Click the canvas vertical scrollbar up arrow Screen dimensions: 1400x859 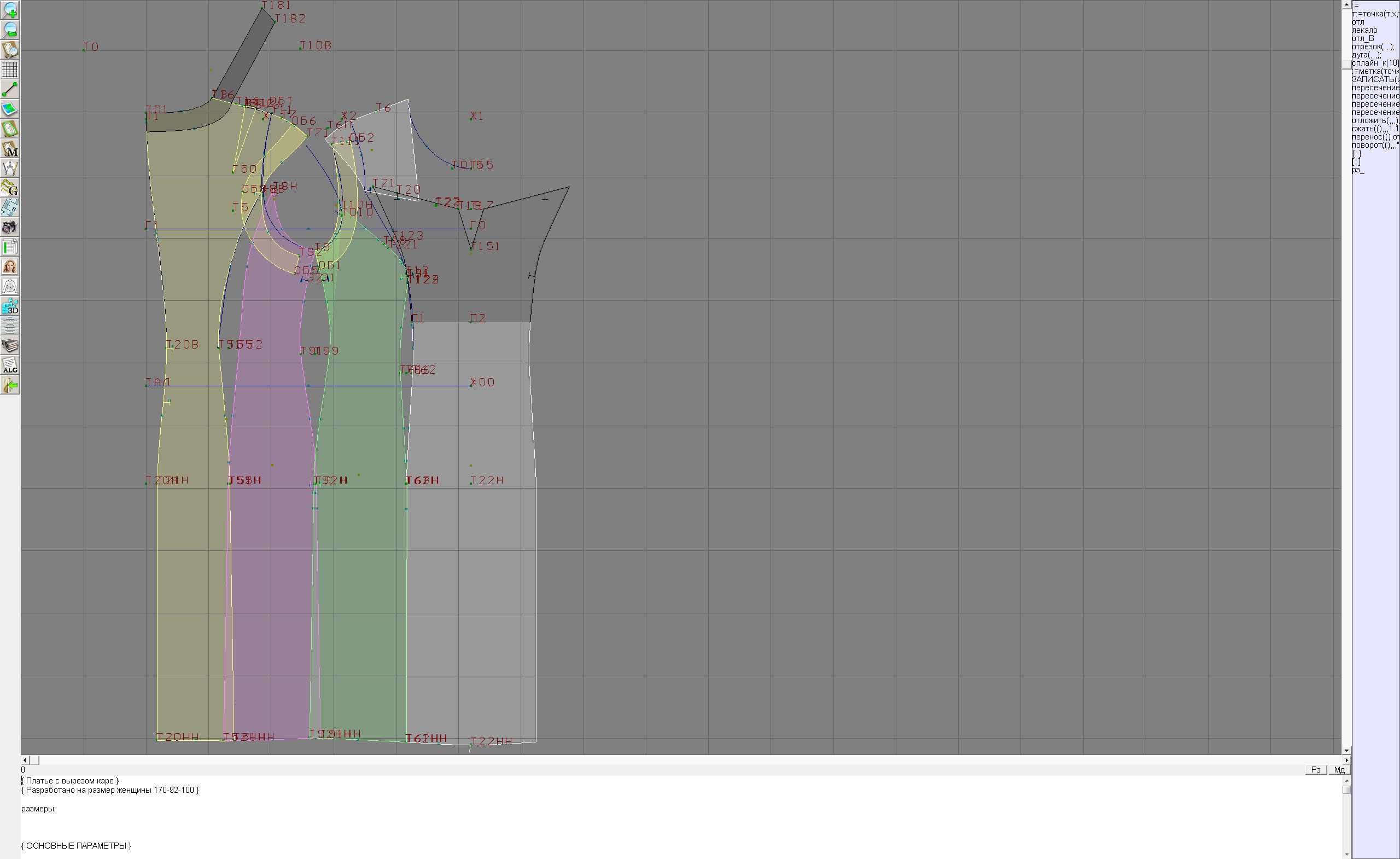coord(1346,4)
